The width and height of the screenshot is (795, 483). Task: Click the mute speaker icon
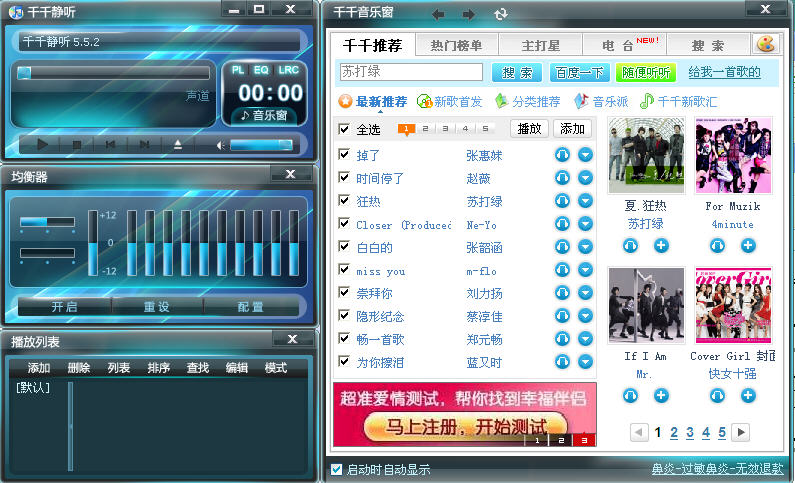220,145
